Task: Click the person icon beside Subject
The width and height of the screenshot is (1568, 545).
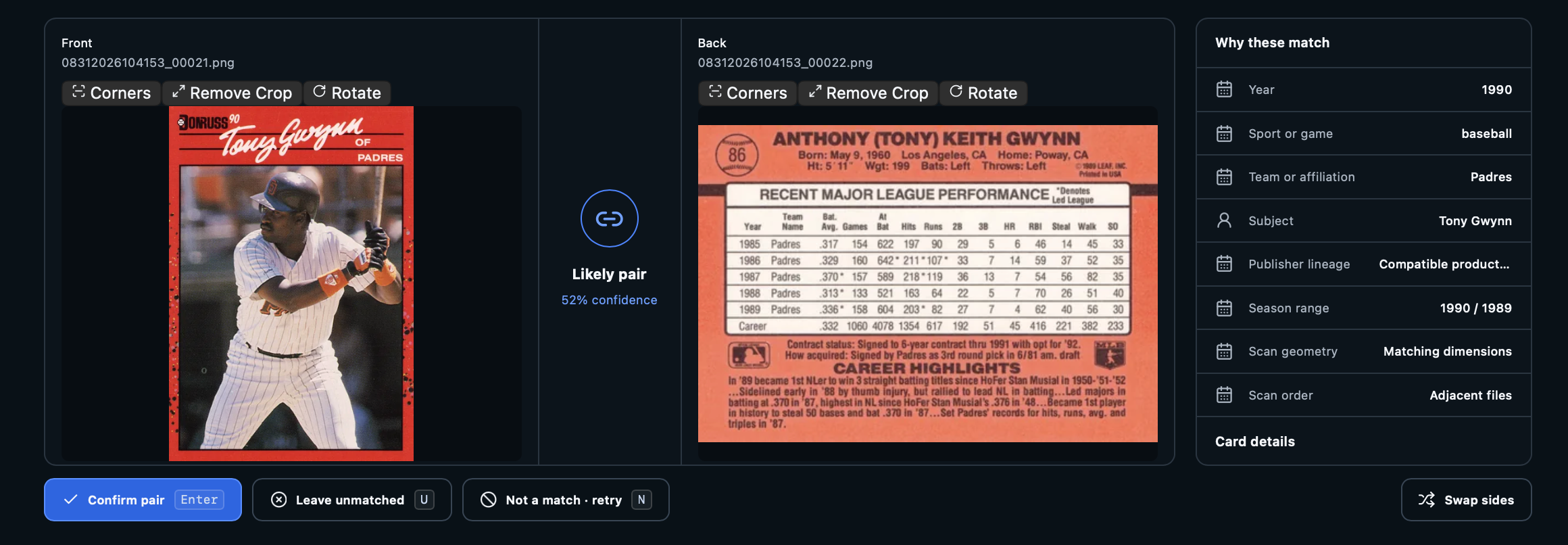Action: 1224,220
